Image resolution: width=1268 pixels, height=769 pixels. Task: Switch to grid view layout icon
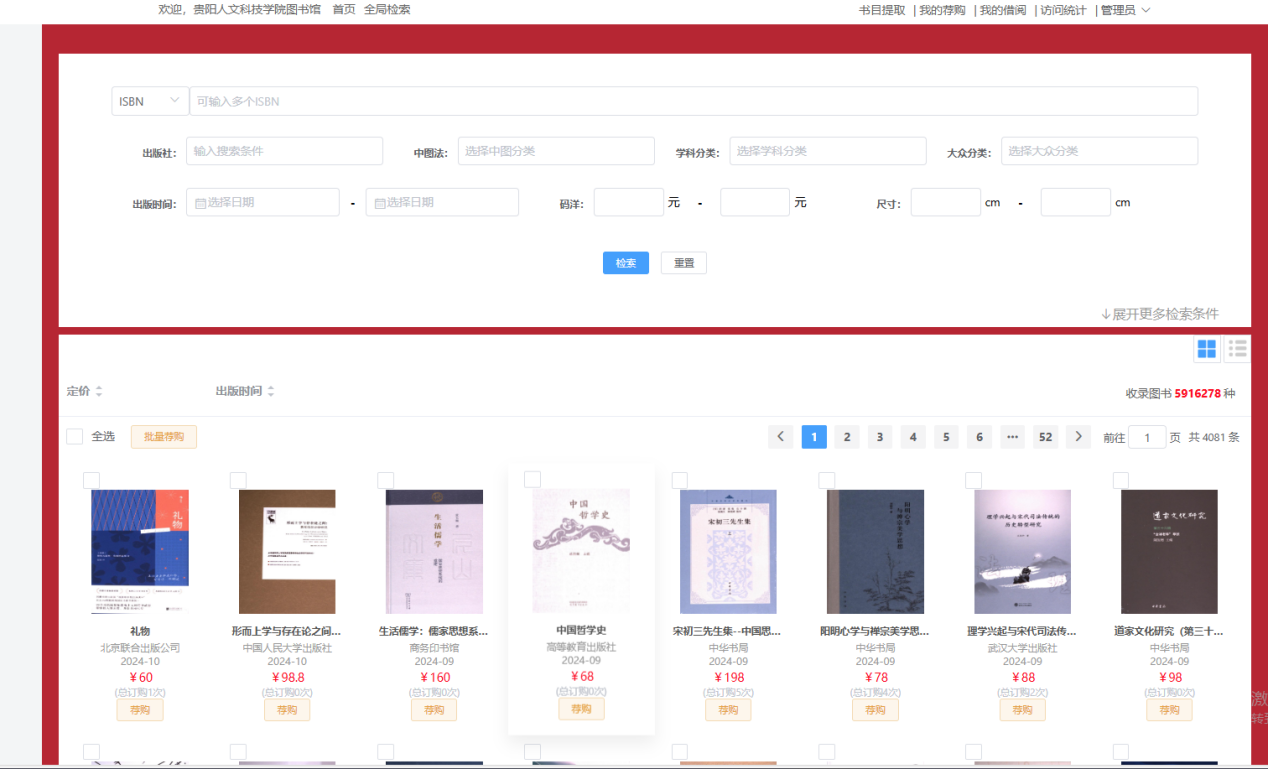[x=1207, y=349]
